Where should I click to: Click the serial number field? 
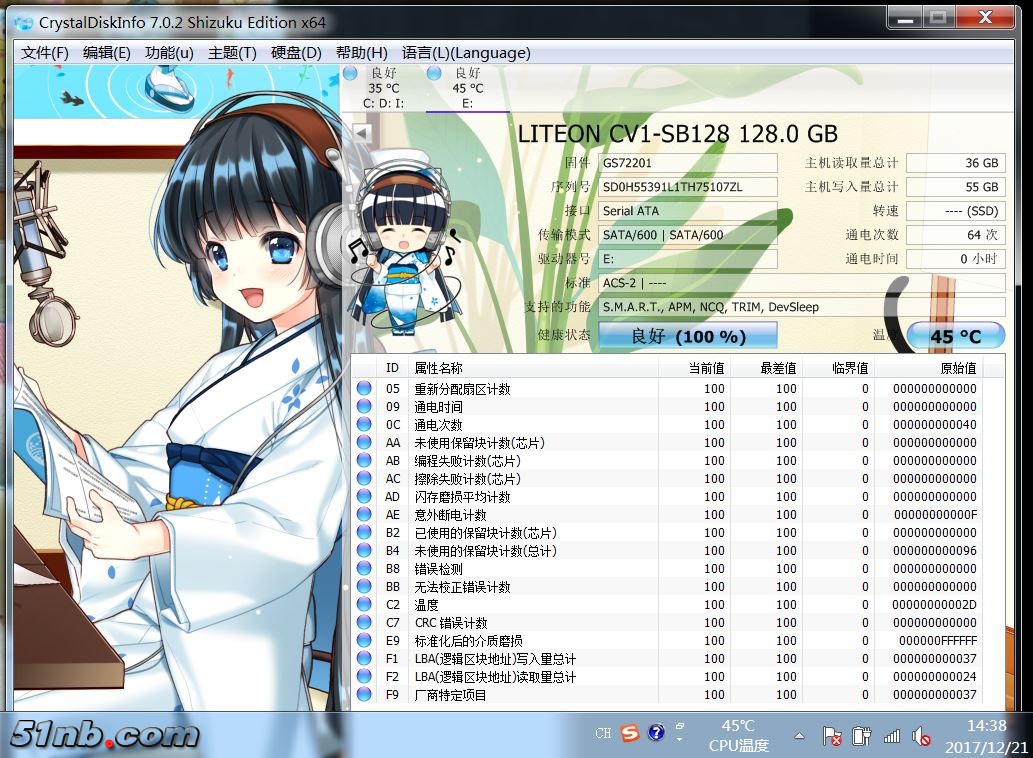[x=687, y=187]
